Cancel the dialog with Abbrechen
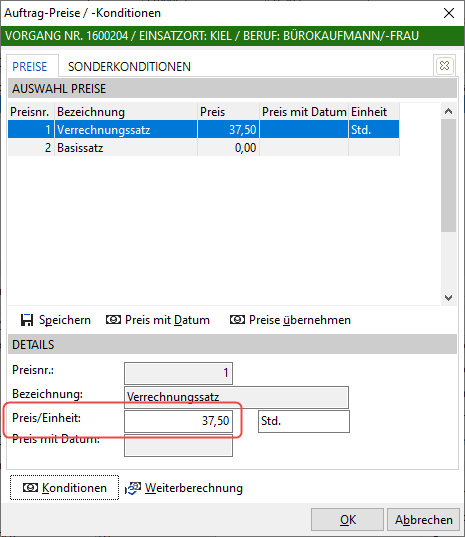This screenshot has width=465, height=537. point(424,520)
